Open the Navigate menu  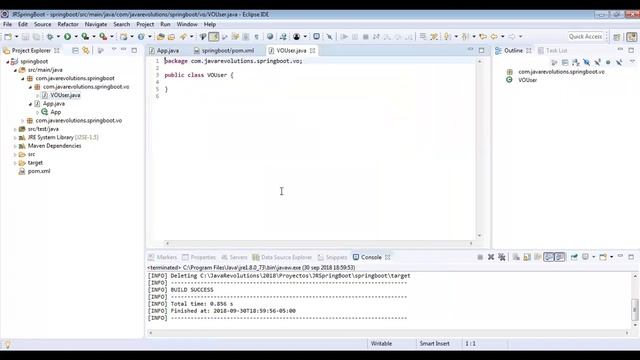96,24
